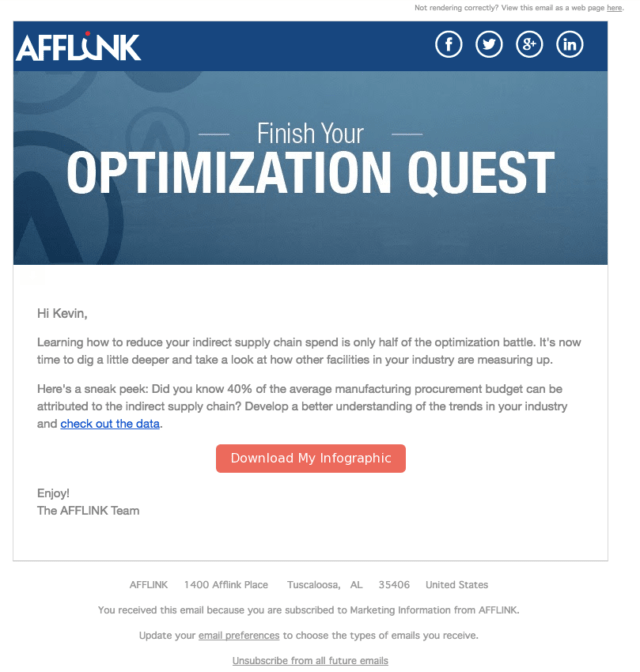This screenshot has height=672, width=640.
Task: Follow the 'check out the data' link
Action: (x=110, y=424)
